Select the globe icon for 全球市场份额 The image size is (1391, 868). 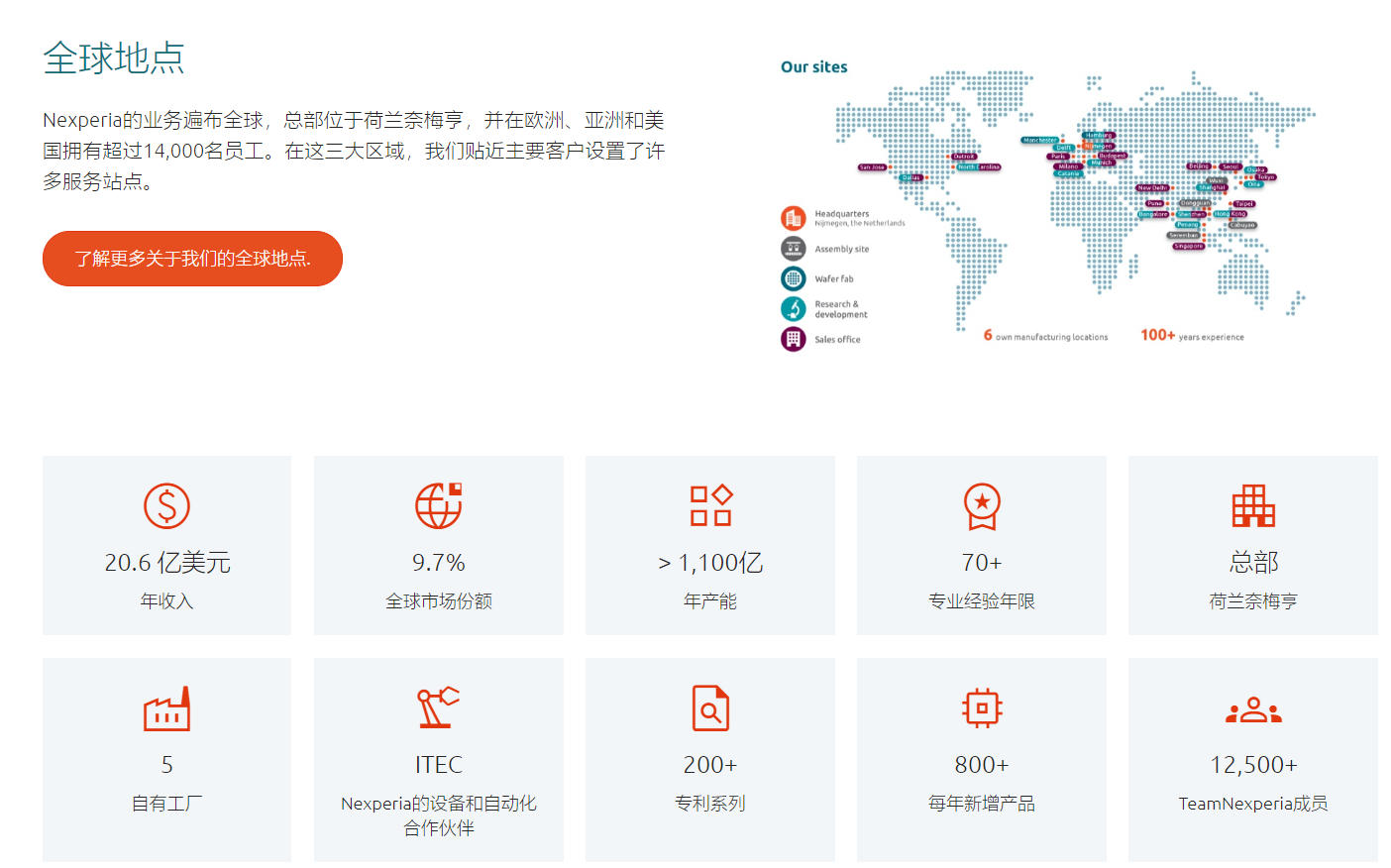point(438,505)
